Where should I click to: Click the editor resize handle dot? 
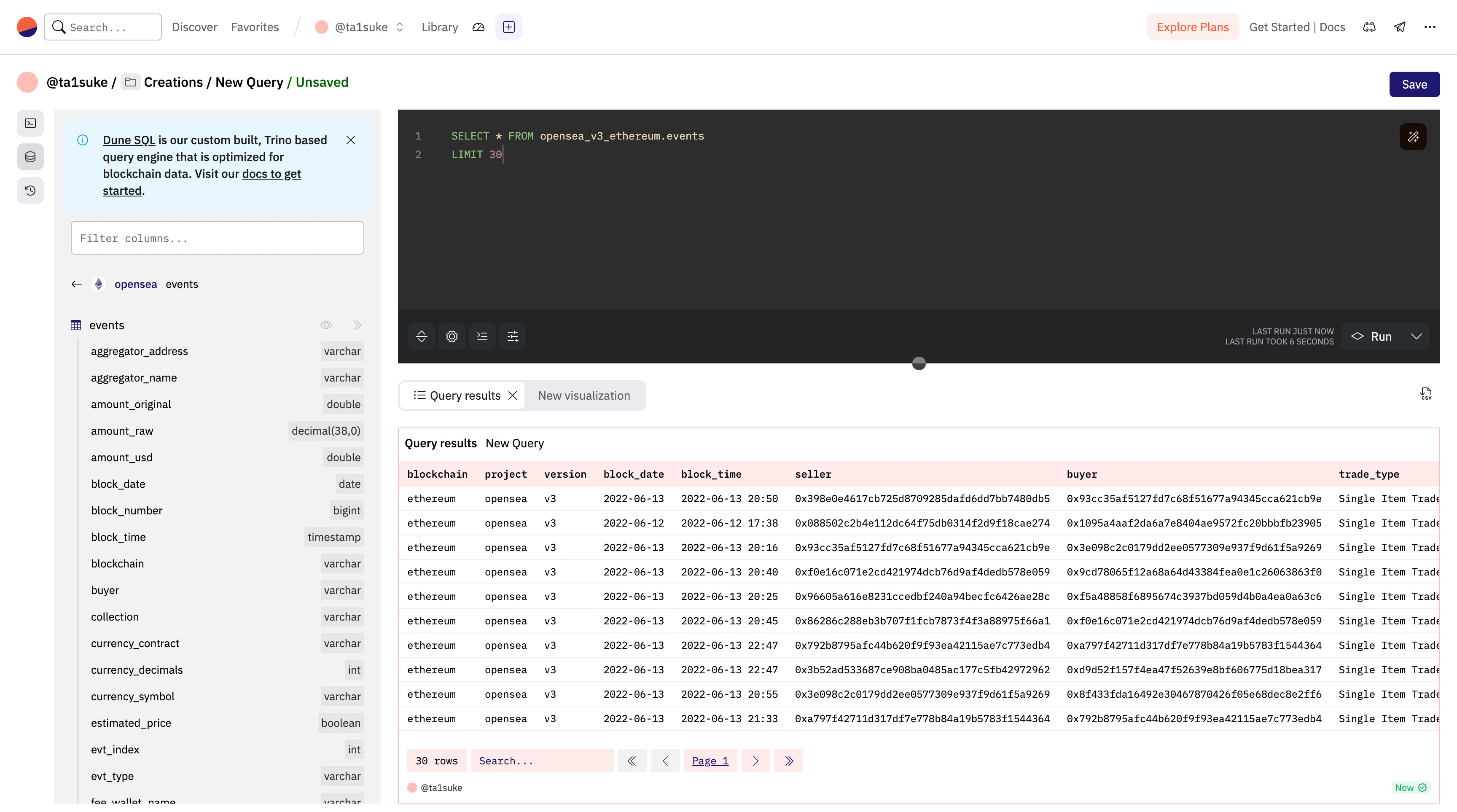[919, 363]
